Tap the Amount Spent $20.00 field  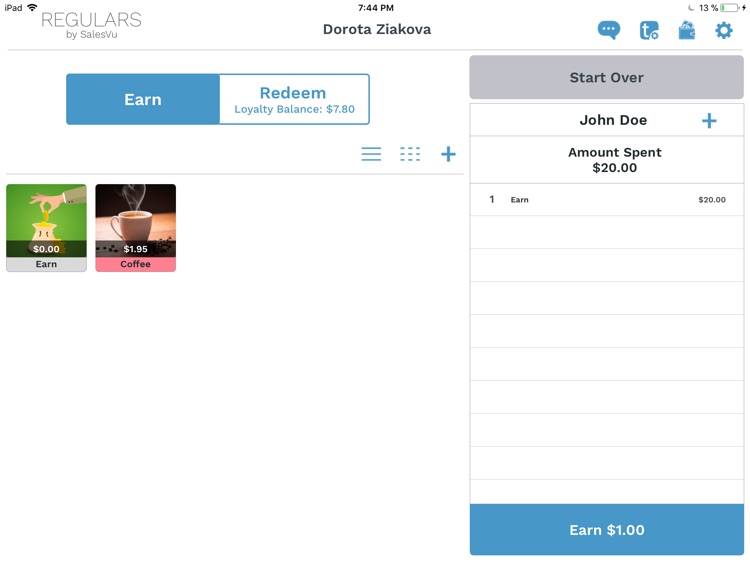coord(607,160)
